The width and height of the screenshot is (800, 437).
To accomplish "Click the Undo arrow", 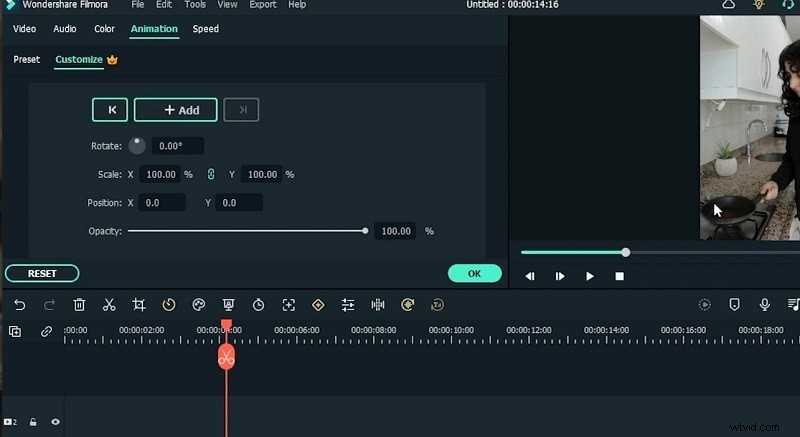I will click(x=20, y=305).
